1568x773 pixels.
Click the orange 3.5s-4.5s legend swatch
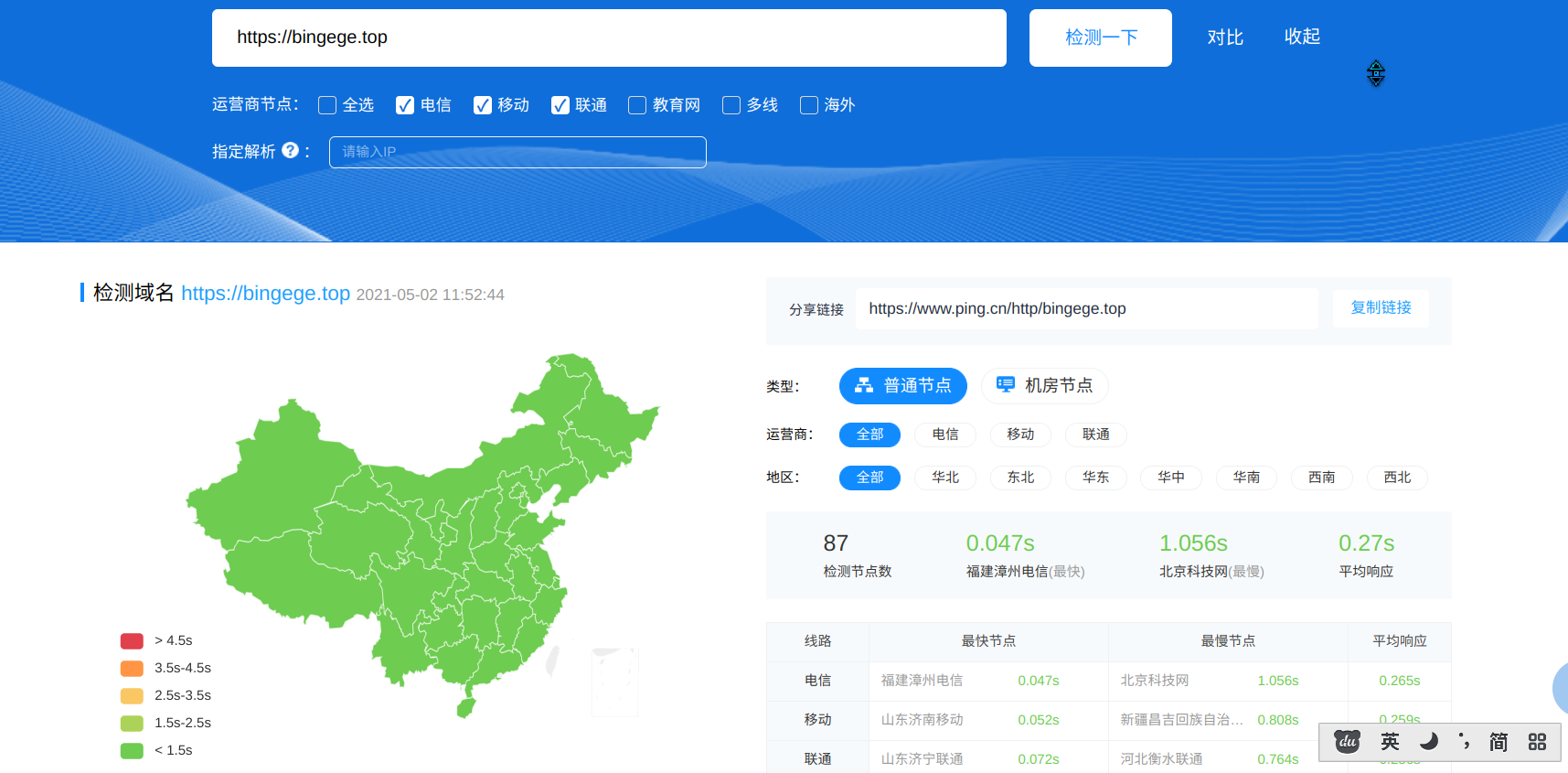[132, 668]
